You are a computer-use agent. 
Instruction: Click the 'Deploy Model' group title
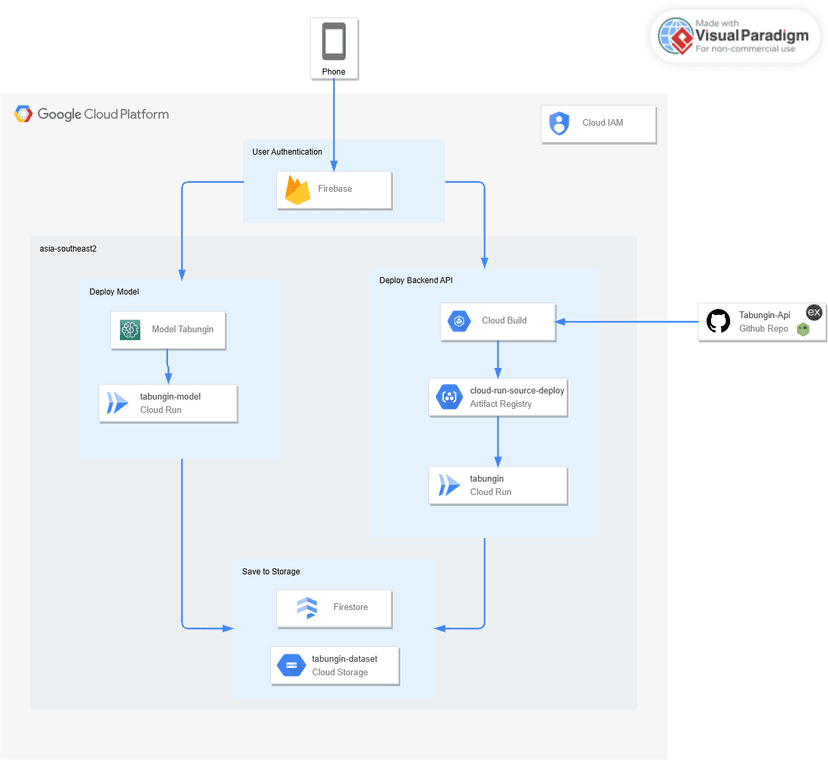pyautogui.click(x=114, y=292)
